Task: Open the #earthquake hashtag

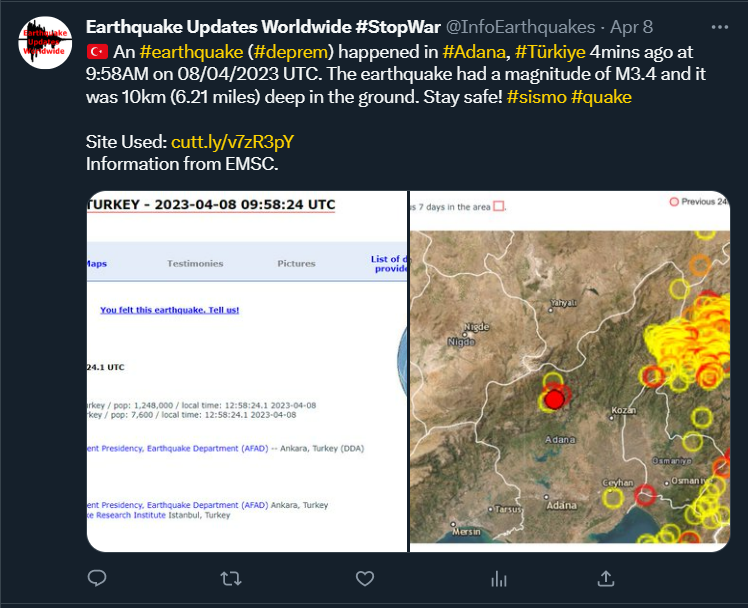Action: pos(191,50)
